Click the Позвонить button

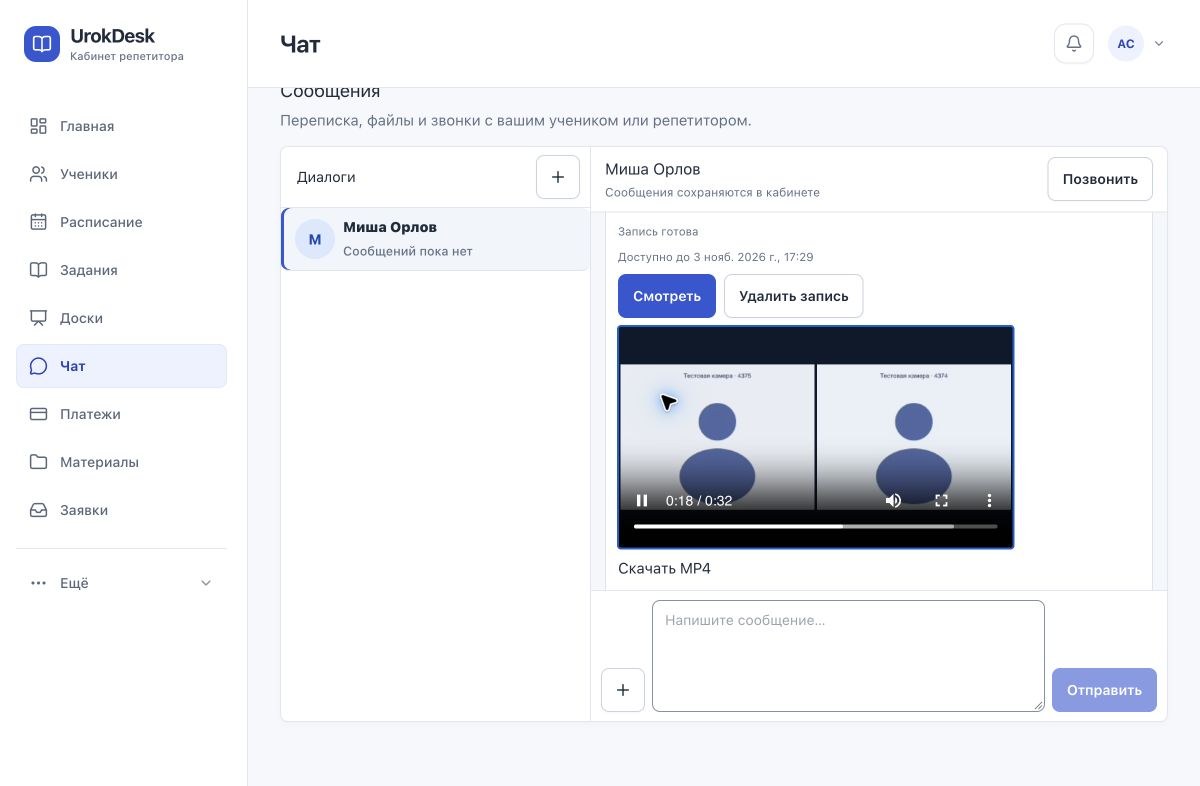coord(1100,179)
